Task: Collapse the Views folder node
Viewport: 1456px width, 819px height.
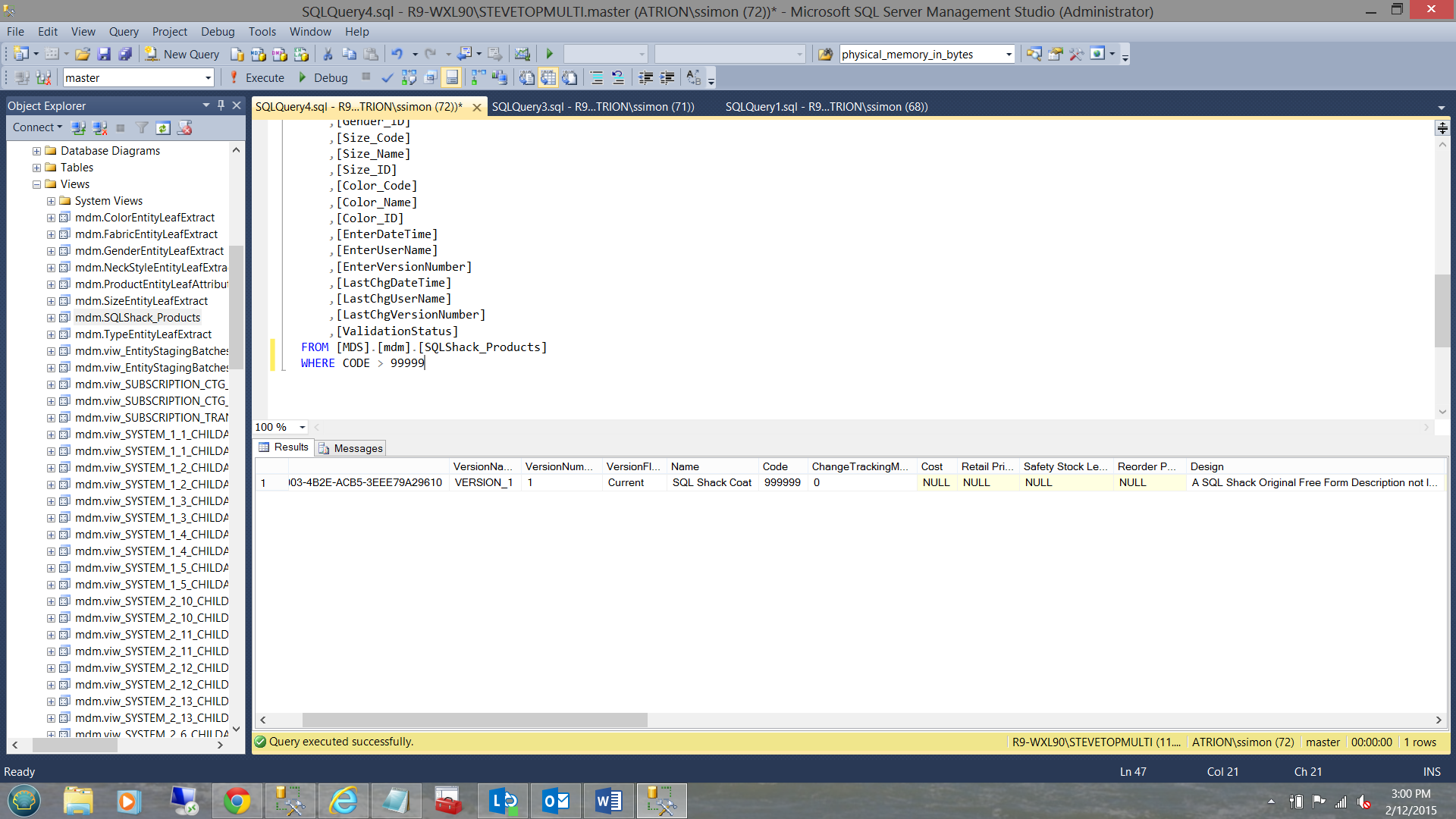Action: point(36,184)
